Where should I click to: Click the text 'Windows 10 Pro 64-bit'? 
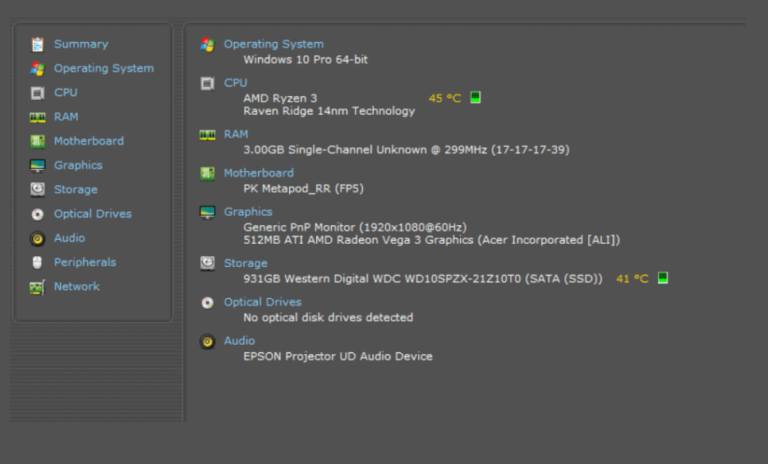(306, 60)
